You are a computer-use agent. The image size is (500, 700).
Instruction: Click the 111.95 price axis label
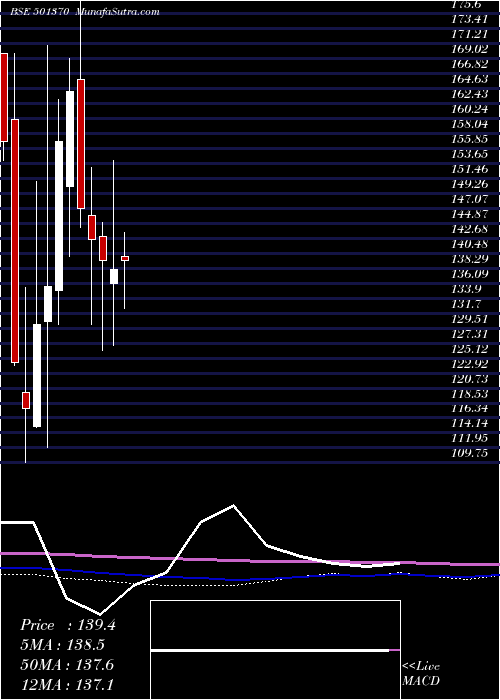(x=471, y=439)
